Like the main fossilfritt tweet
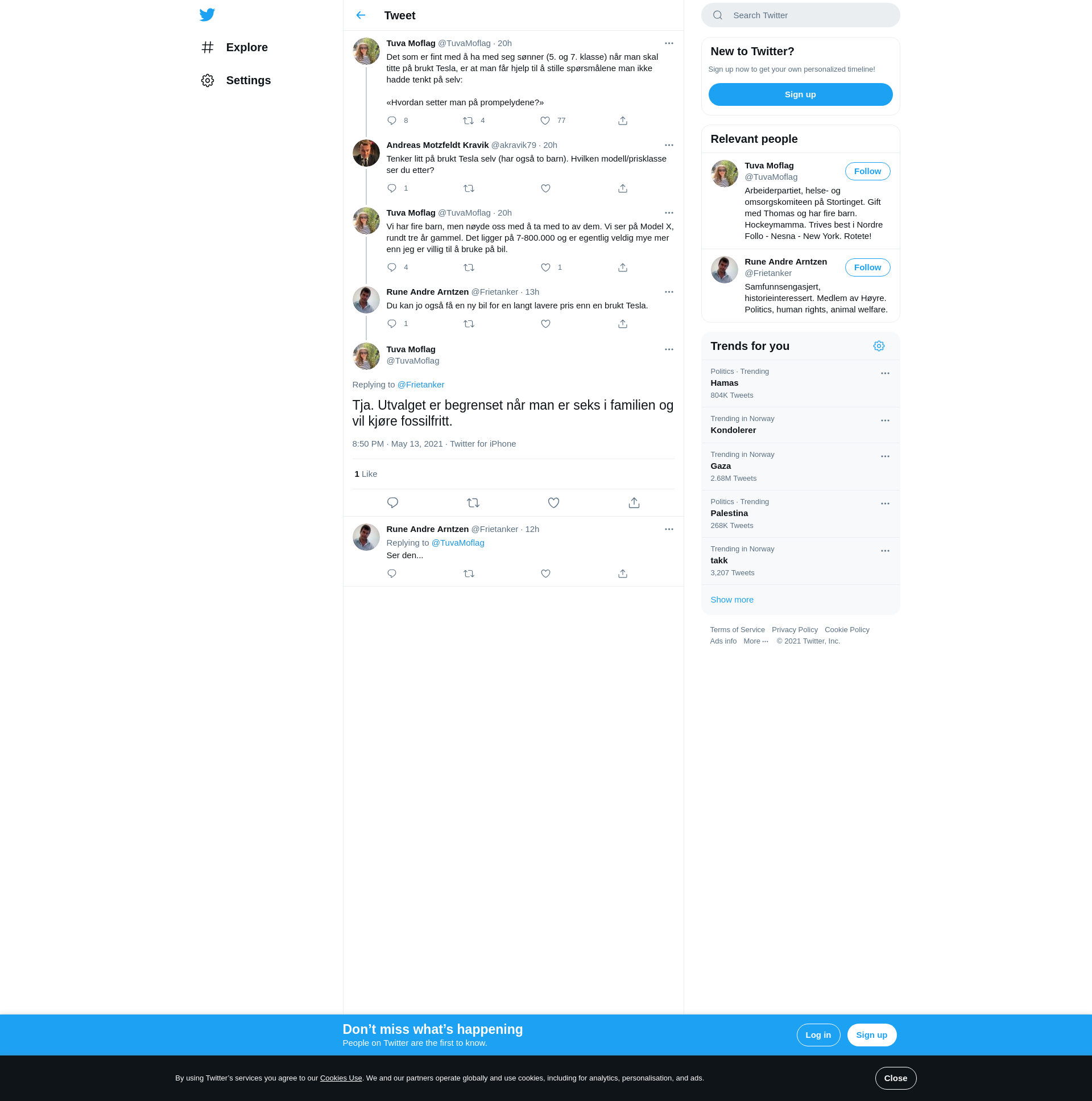 [x=554, y=503]
